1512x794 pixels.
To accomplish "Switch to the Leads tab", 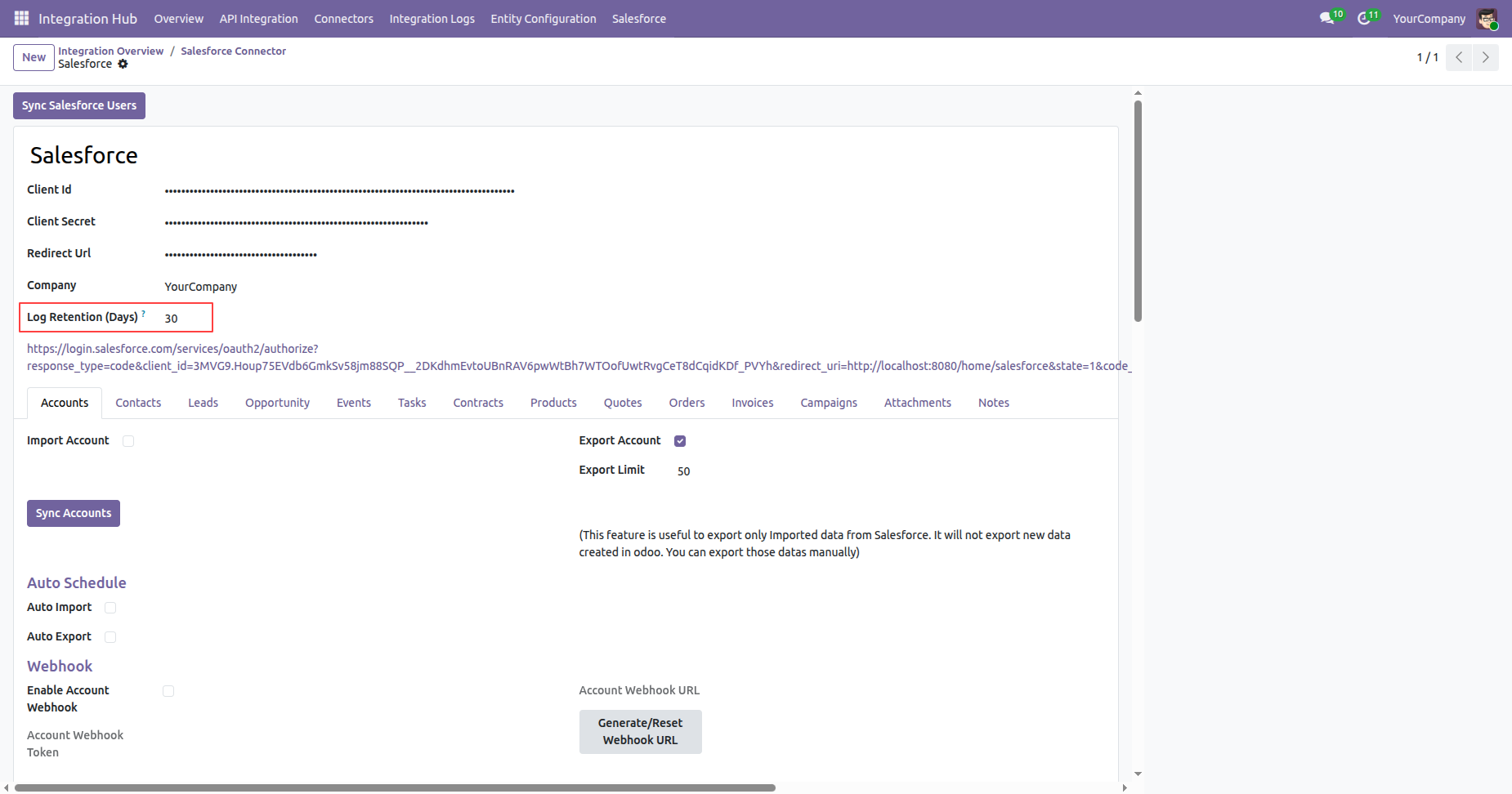I will point(203,403).
